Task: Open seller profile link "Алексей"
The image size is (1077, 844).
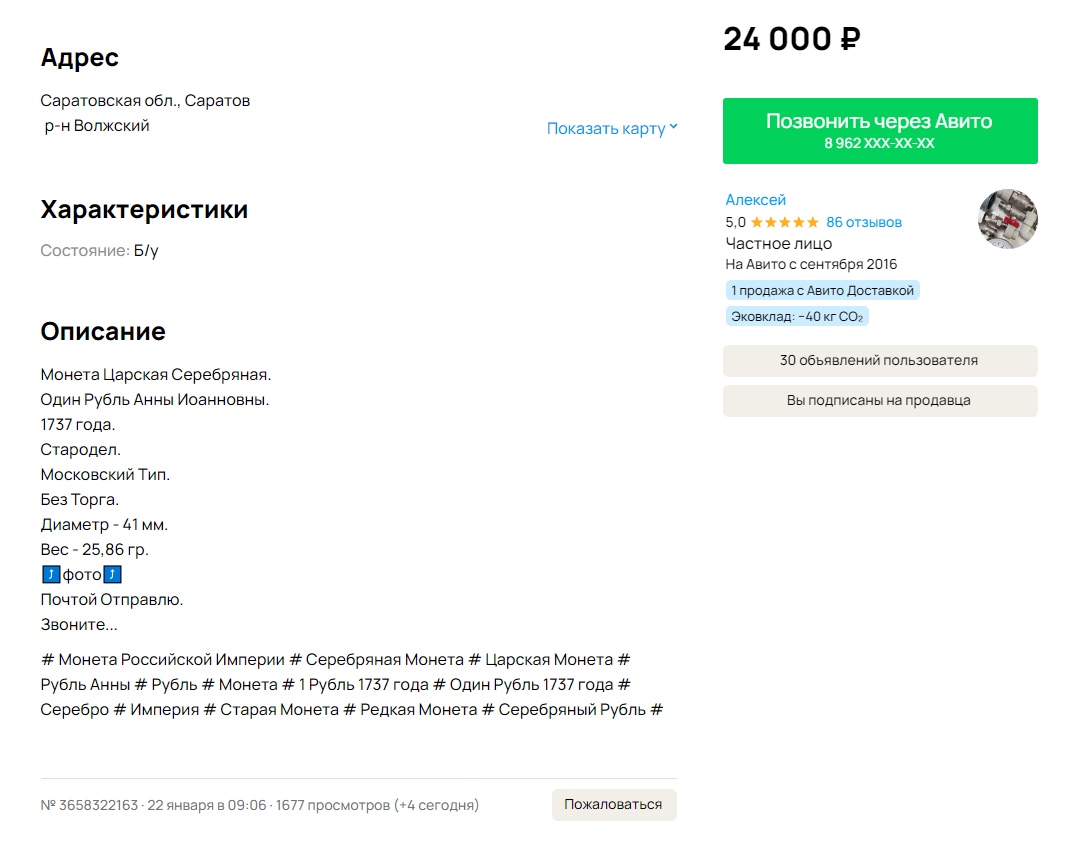Action: point(755,200)
